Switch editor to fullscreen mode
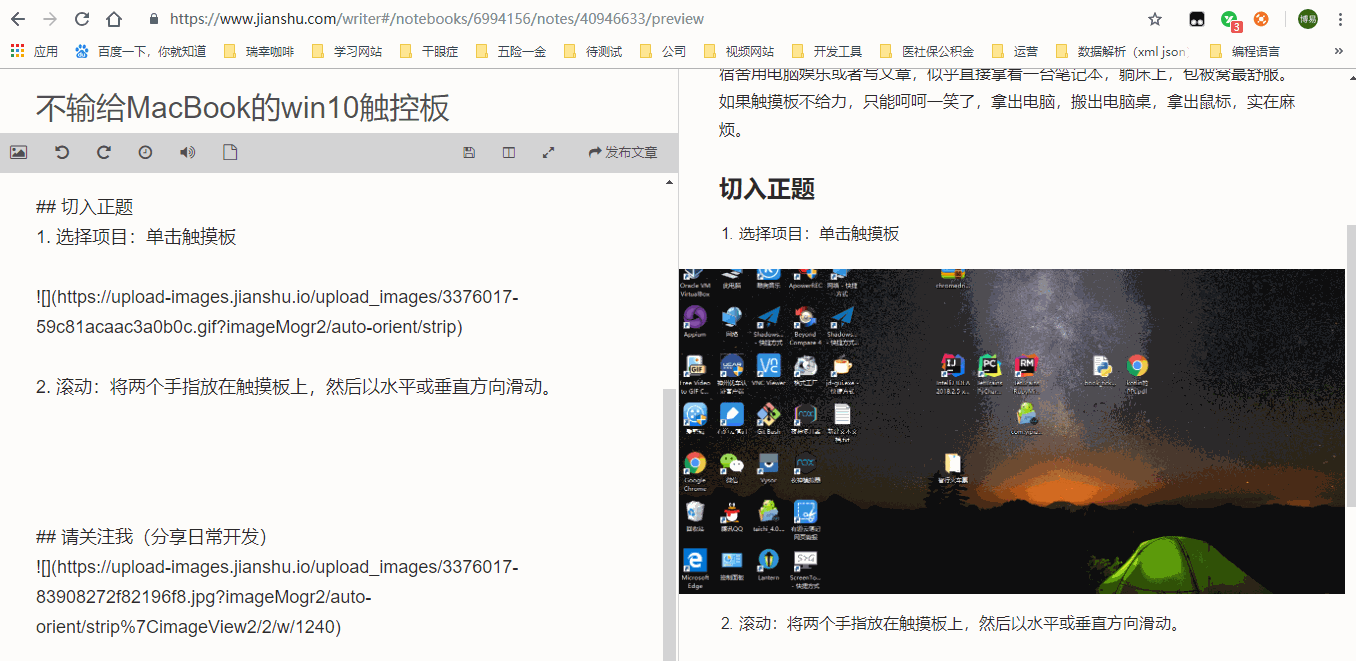 point(548,153)
